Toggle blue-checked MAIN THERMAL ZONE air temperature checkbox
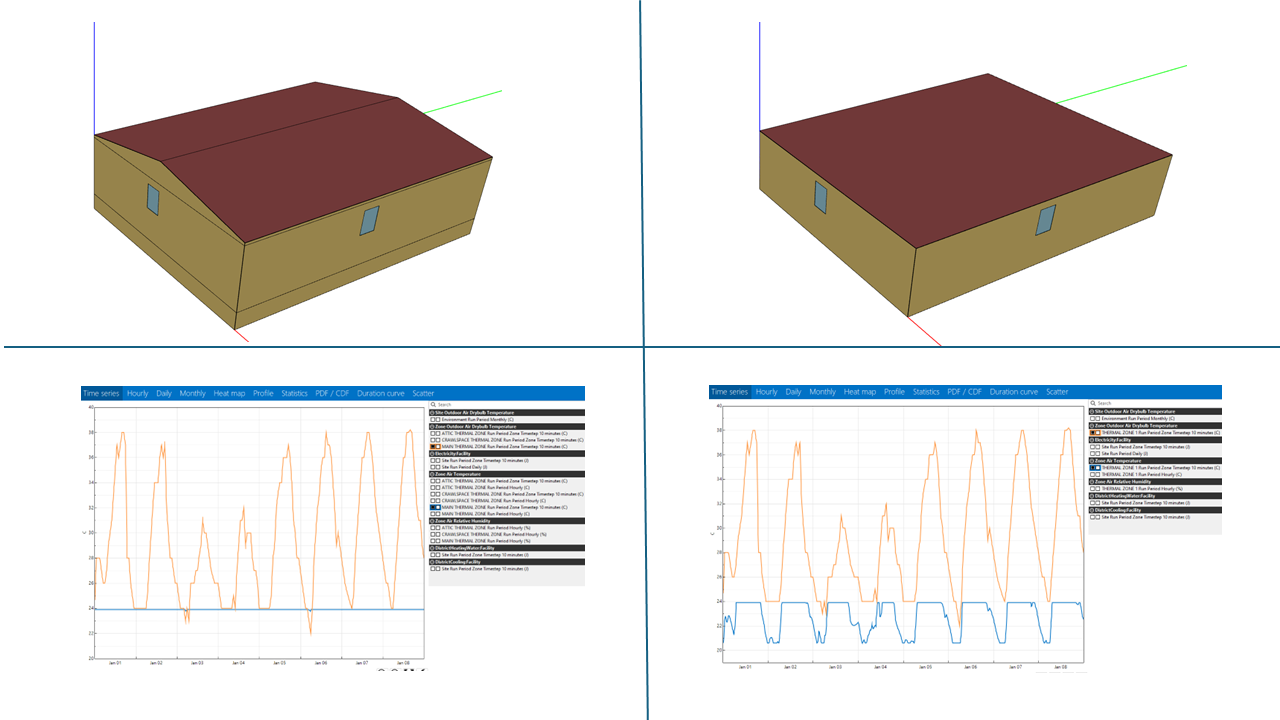 click(x=433, y=507)
